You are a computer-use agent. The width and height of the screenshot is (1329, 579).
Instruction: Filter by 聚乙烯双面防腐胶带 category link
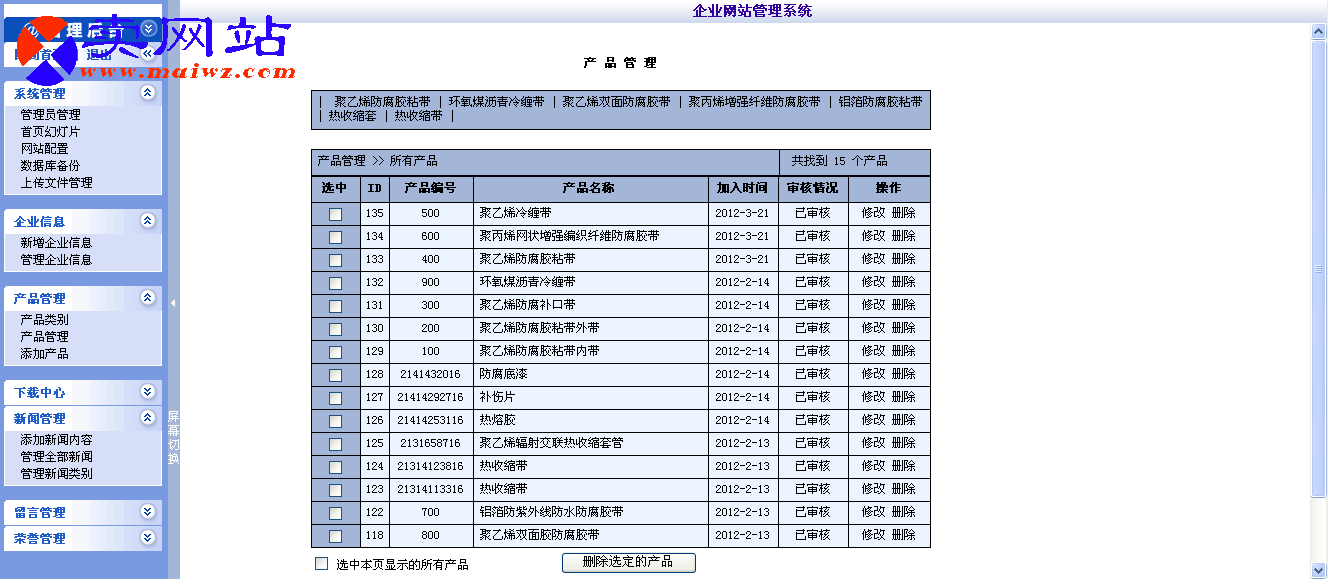click(x=616, y=102)
